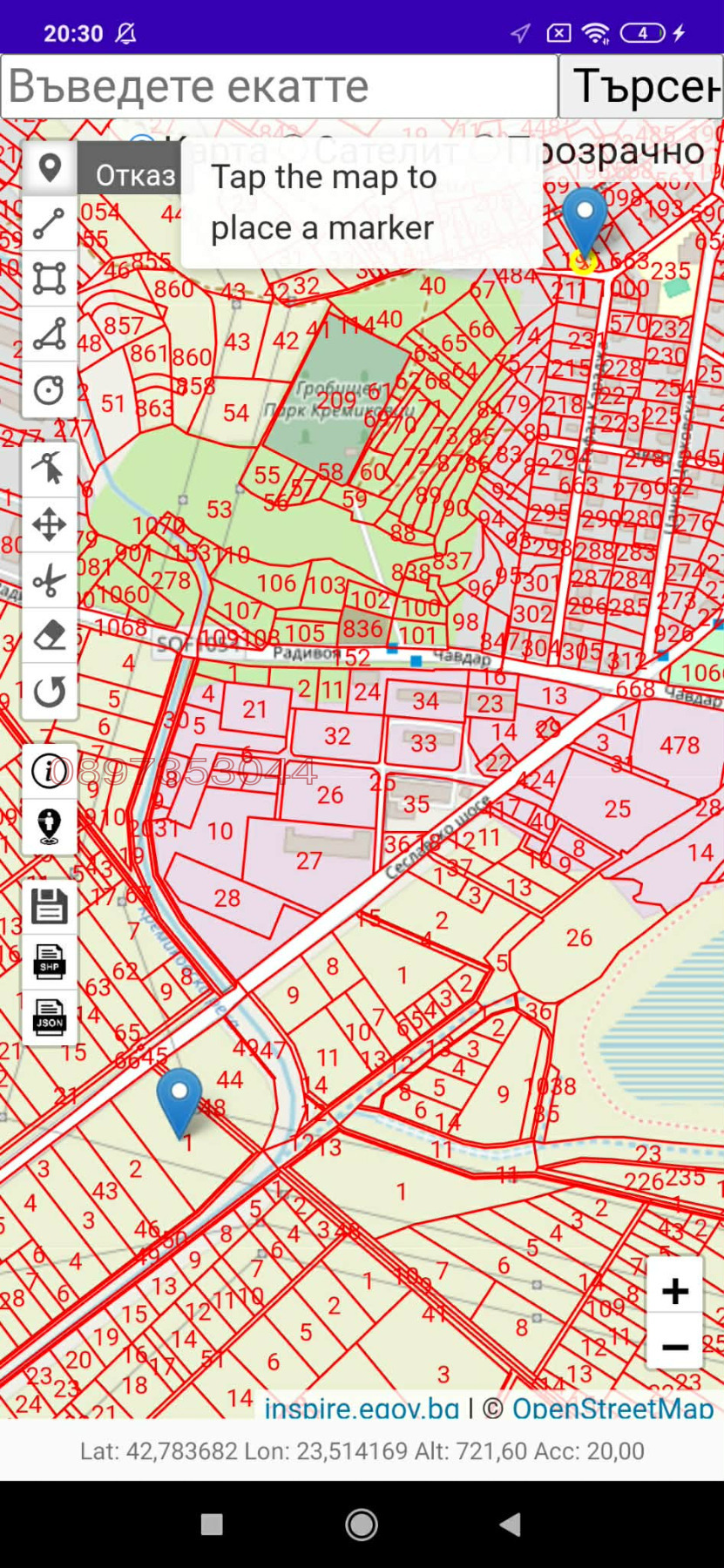Screen dimensions: 724x1568
Task: Tap the locate-me person pin icon
Action: pos(50,826)
